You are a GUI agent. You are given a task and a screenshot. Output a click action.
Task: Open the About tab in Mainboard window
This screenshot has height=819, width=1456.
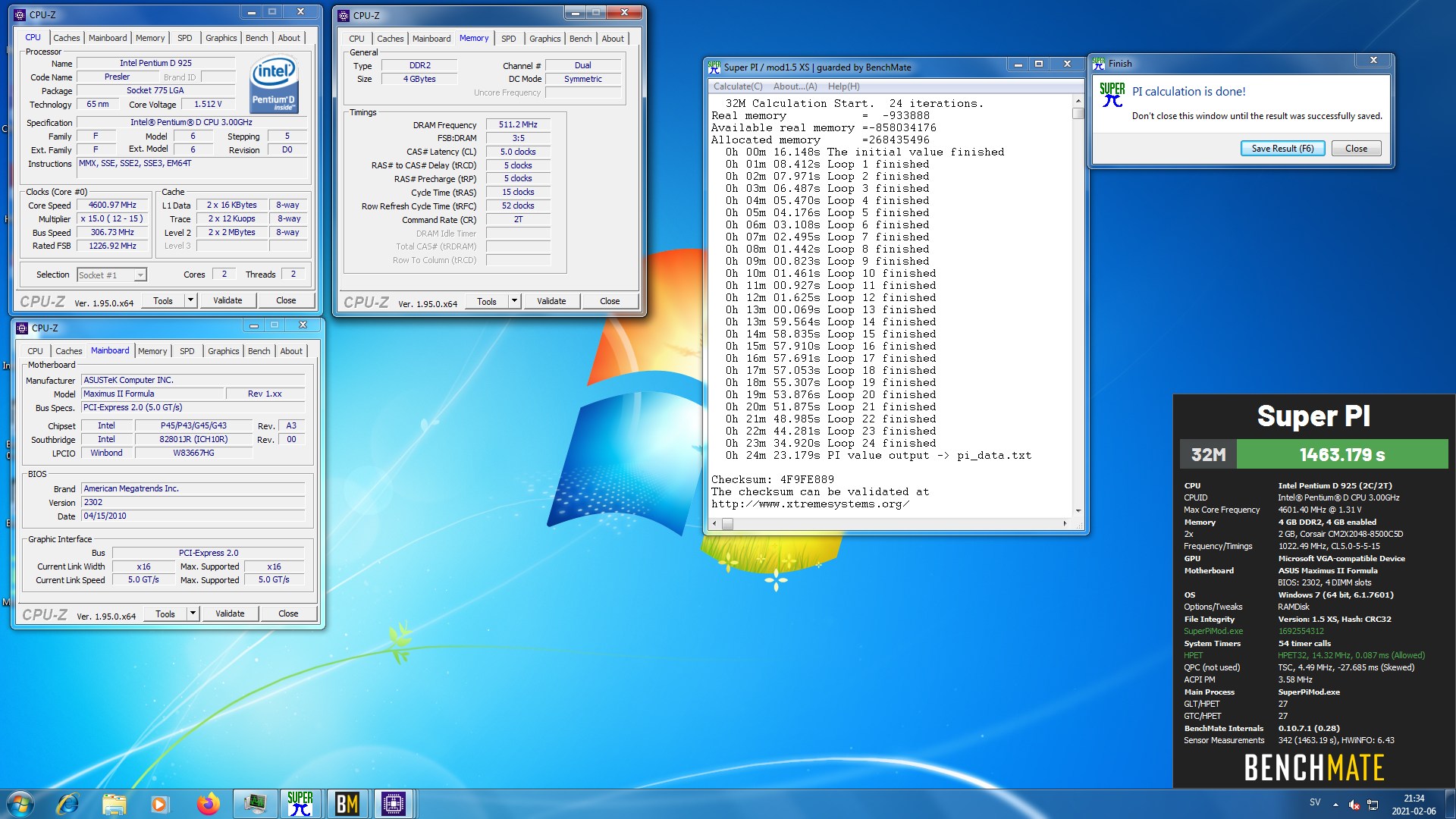[x=291, y=351]
